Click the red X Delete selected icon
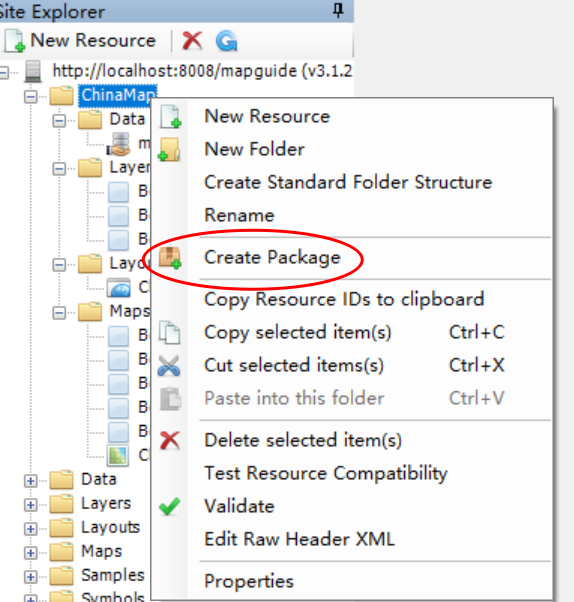This screenshot has height=602, width=574. pyautogui.click(x=170, y=440)
